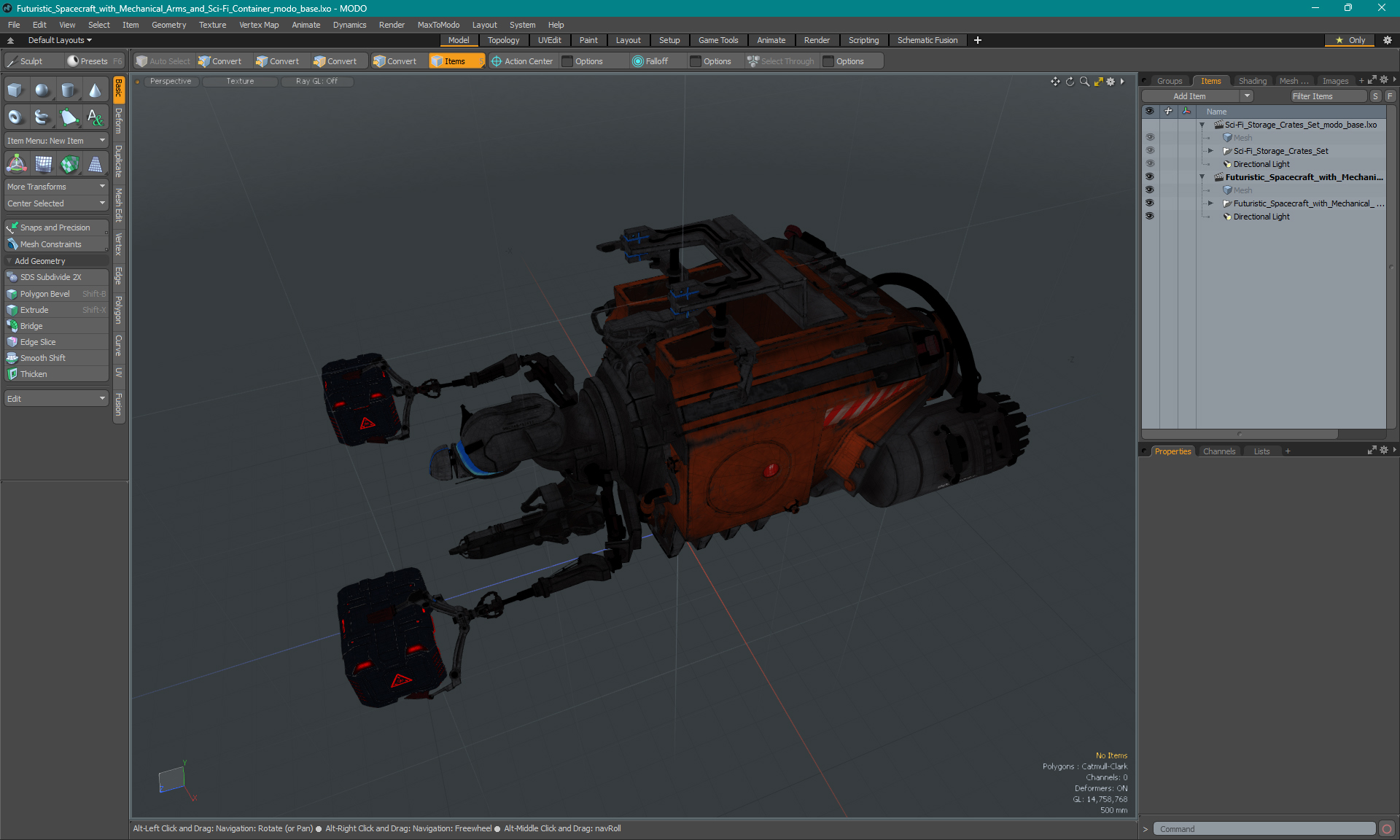Select the Text tool icon
This screenshot has height=840, width=1400.
pyautogui.click(x=95, y=117)
